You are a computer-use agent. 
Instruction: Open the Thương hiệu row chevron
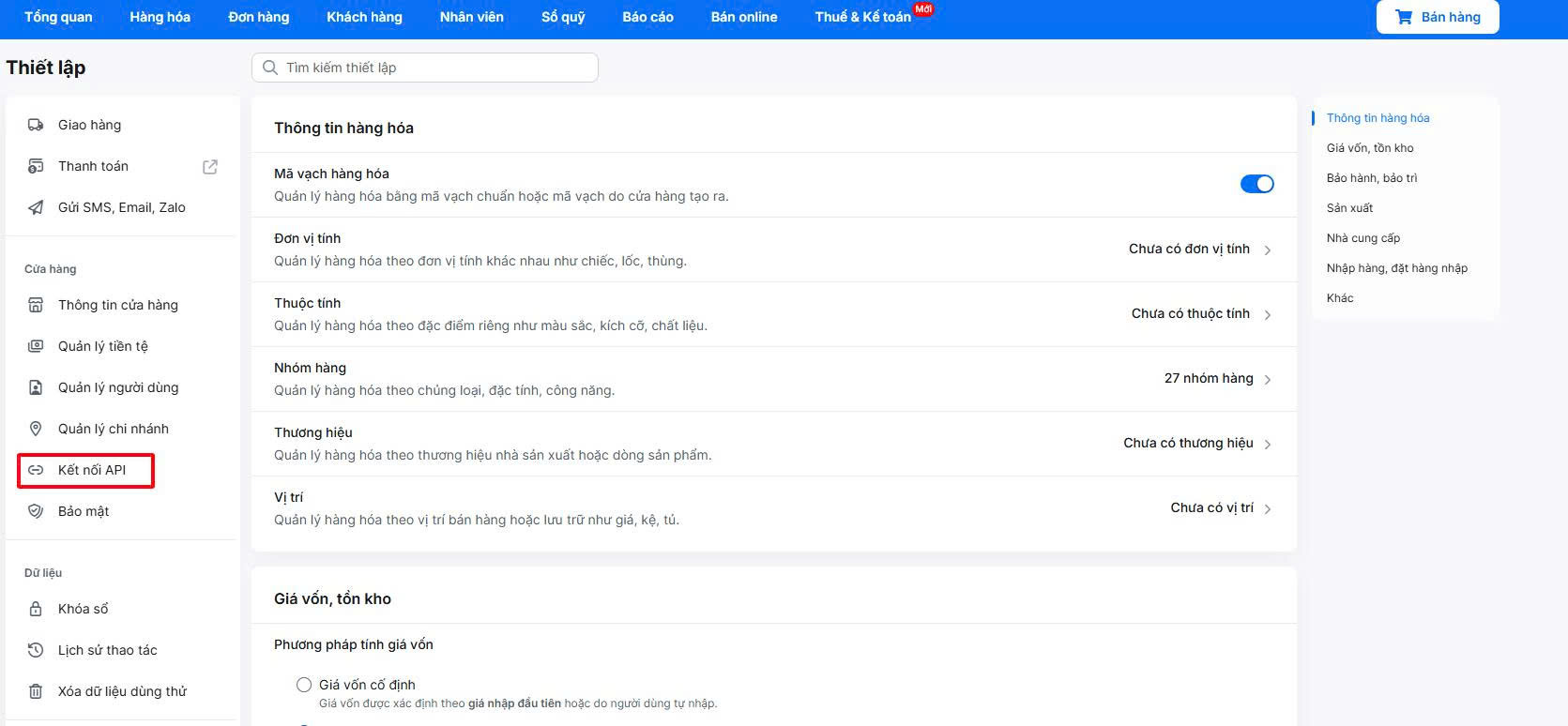tap(1268, 445)
